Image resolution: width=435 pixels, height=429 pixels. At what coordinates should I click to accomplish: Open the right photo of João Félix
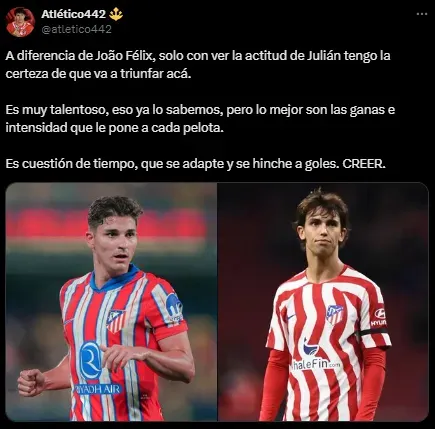(323, 302)
